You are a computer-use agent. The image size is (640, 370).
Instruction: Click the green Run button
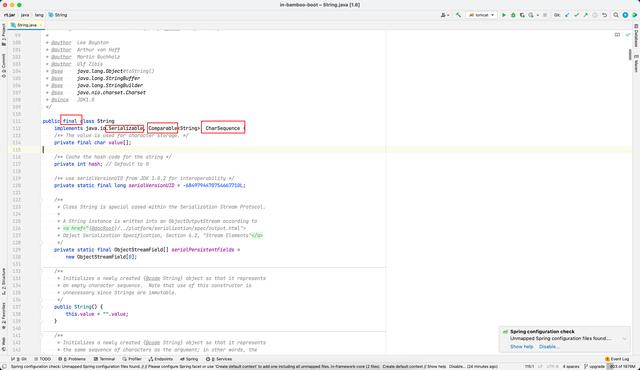pyautogui.click(x=504, y=15)
